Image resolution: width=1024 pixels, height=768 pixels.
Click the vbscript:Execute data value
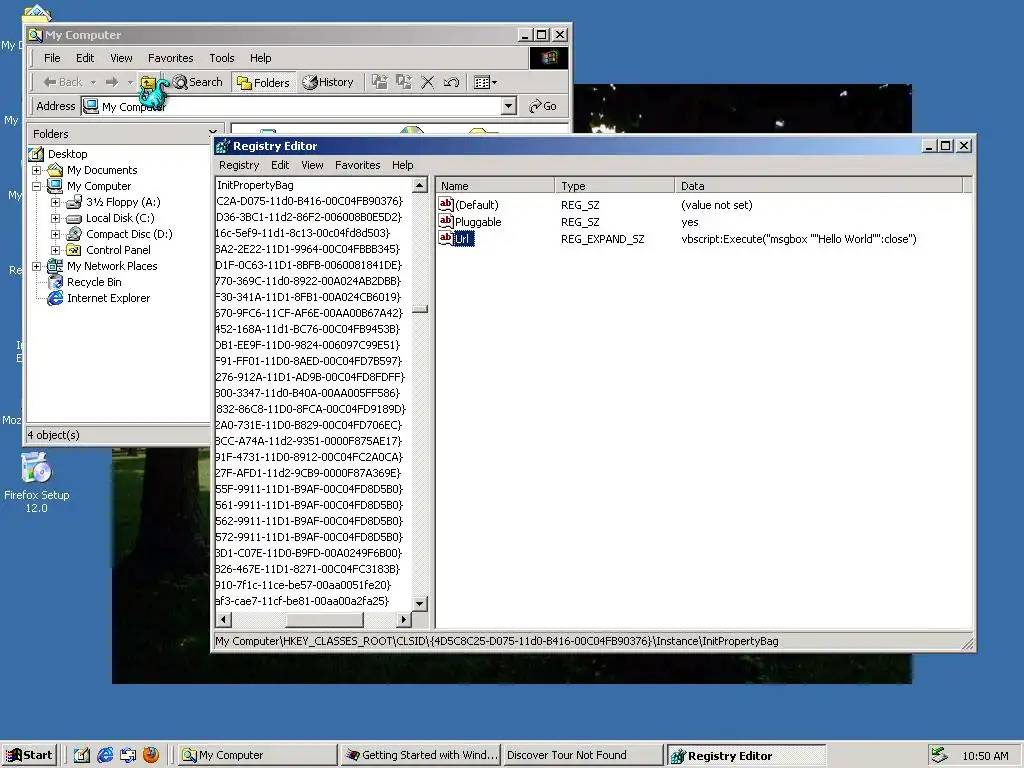pos(799,239)
